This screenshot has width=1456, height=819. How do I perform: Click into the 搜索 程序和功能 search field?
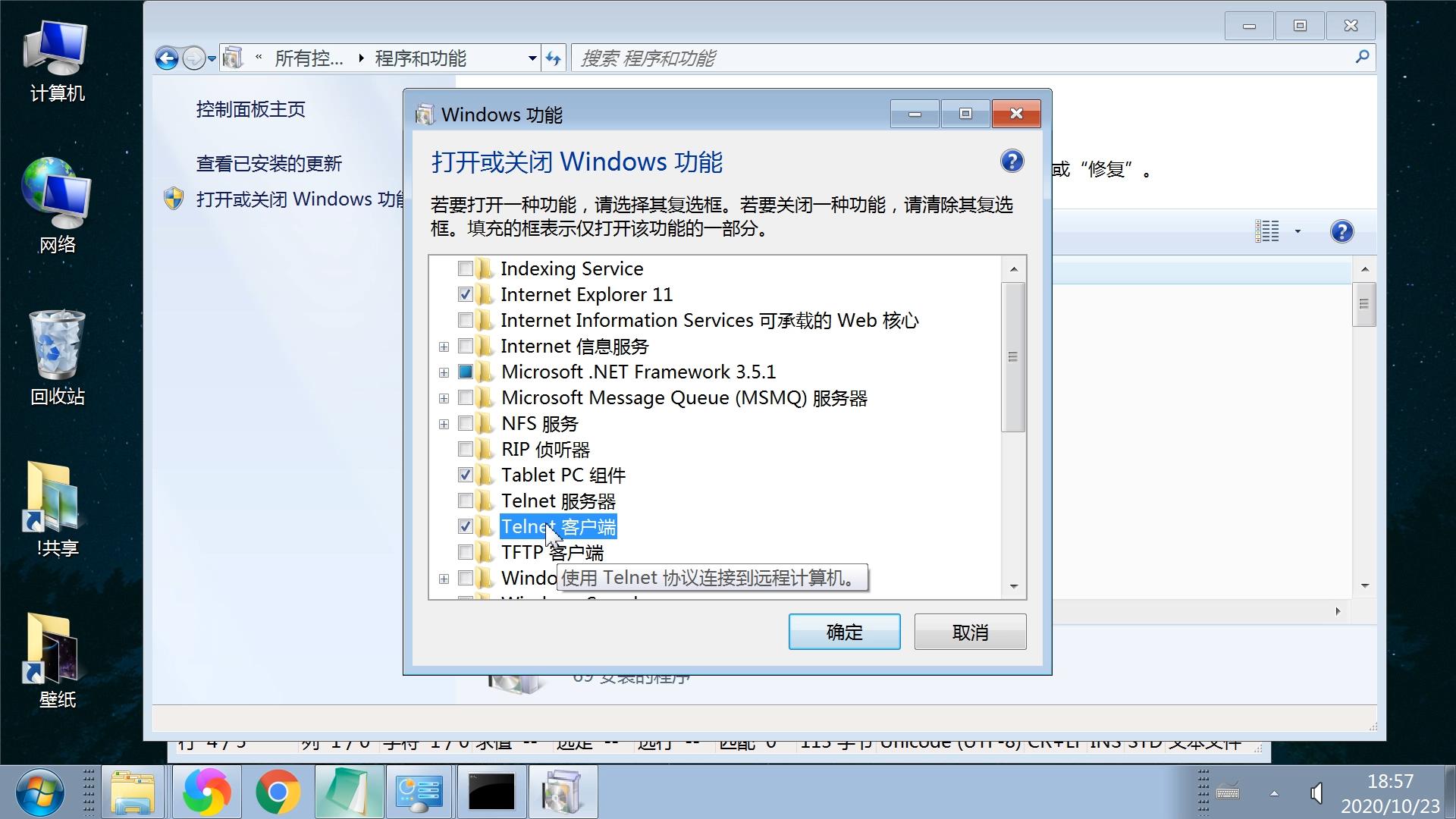pyautogui.click(x=963, y=58)
